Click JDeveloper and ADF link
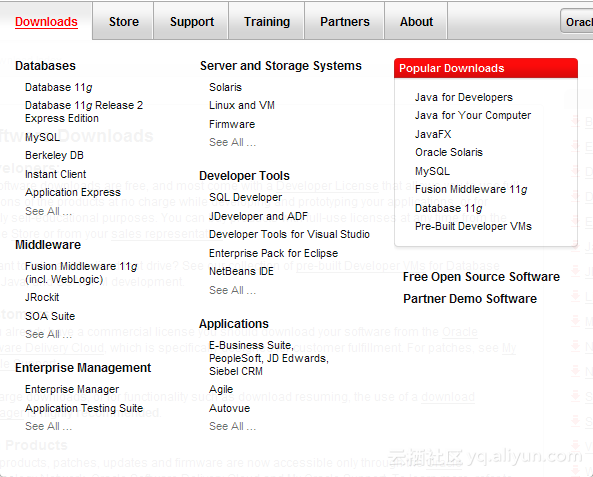Image resolution: width=593 pixels, height=477 pixels. (x=259, y=216)
